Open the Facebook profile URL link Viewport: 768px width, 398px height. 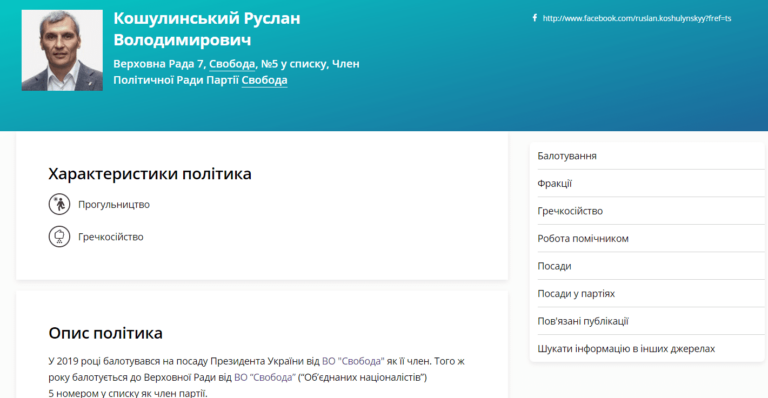[637, 18]
